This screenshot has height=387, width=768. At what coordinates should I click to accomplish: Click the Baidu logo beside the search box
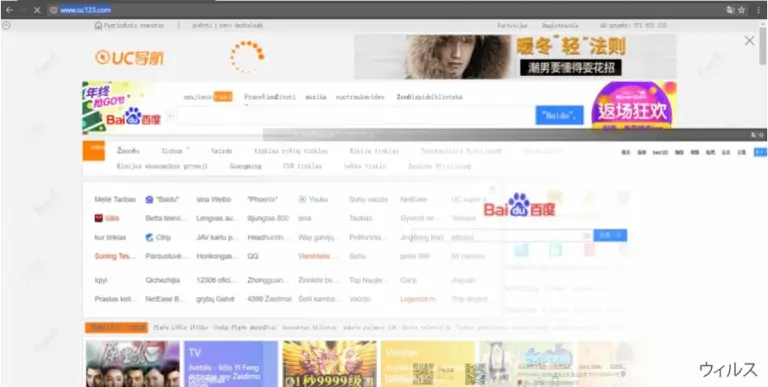[133, 117]
